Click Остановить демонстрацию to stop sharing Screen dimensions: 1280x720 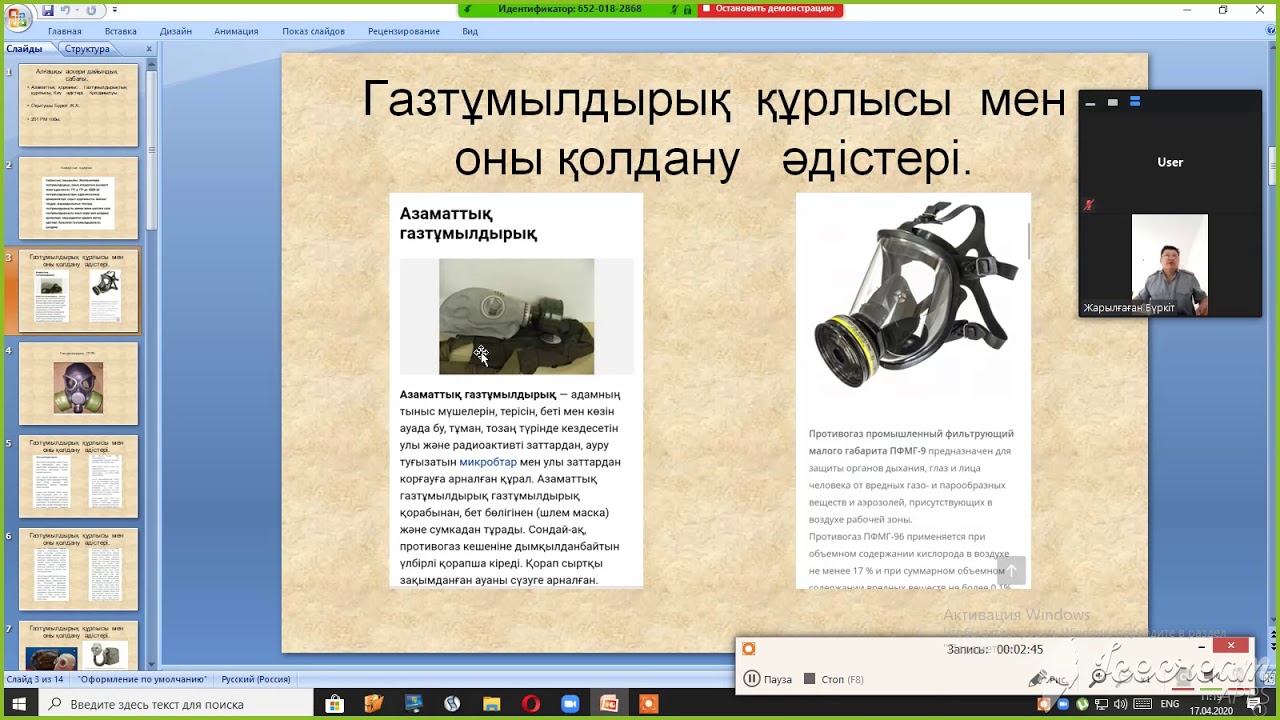(x=768, y=9)
